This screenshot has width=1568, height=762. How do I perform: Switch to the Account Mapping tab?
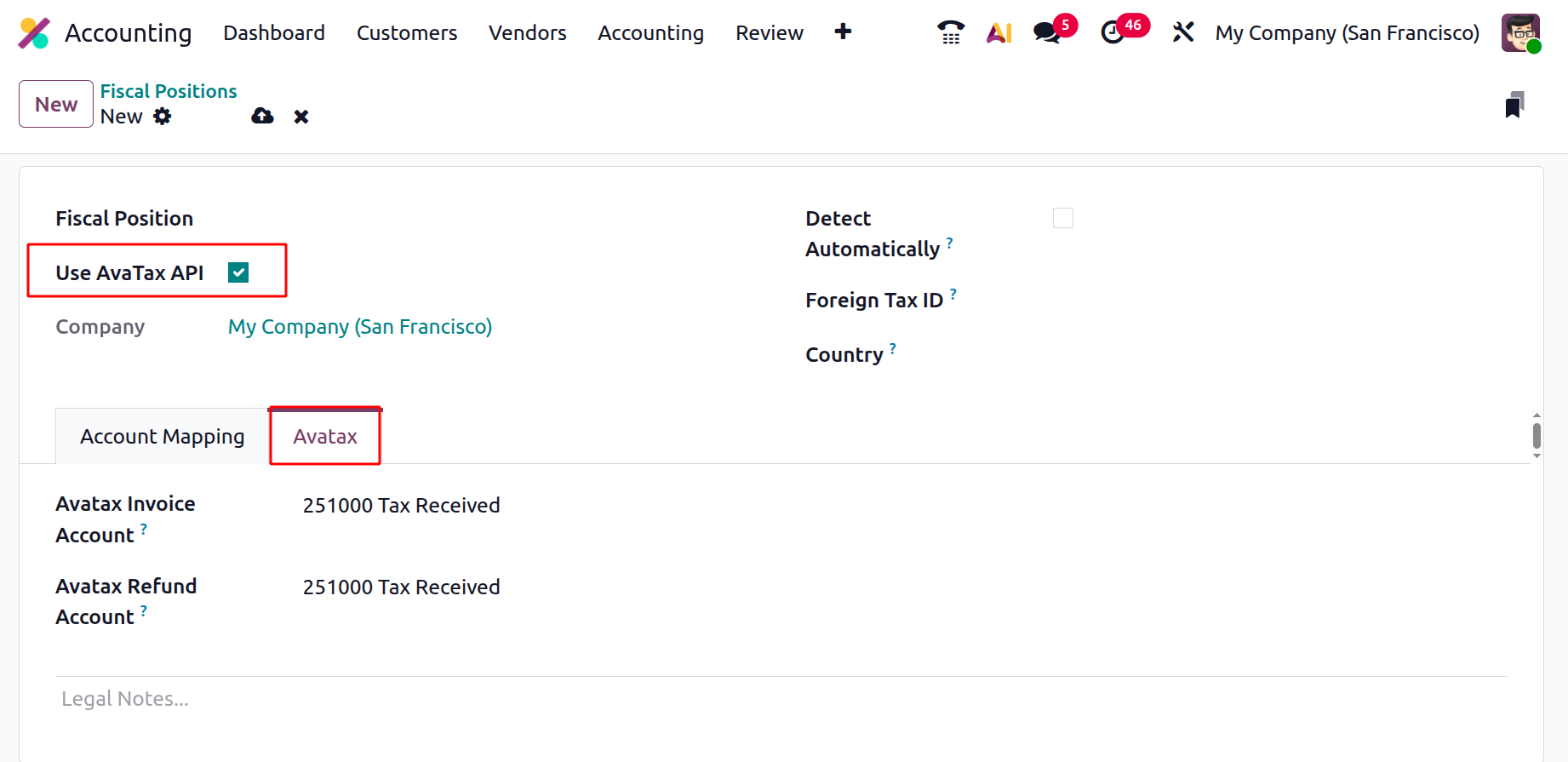162,437
